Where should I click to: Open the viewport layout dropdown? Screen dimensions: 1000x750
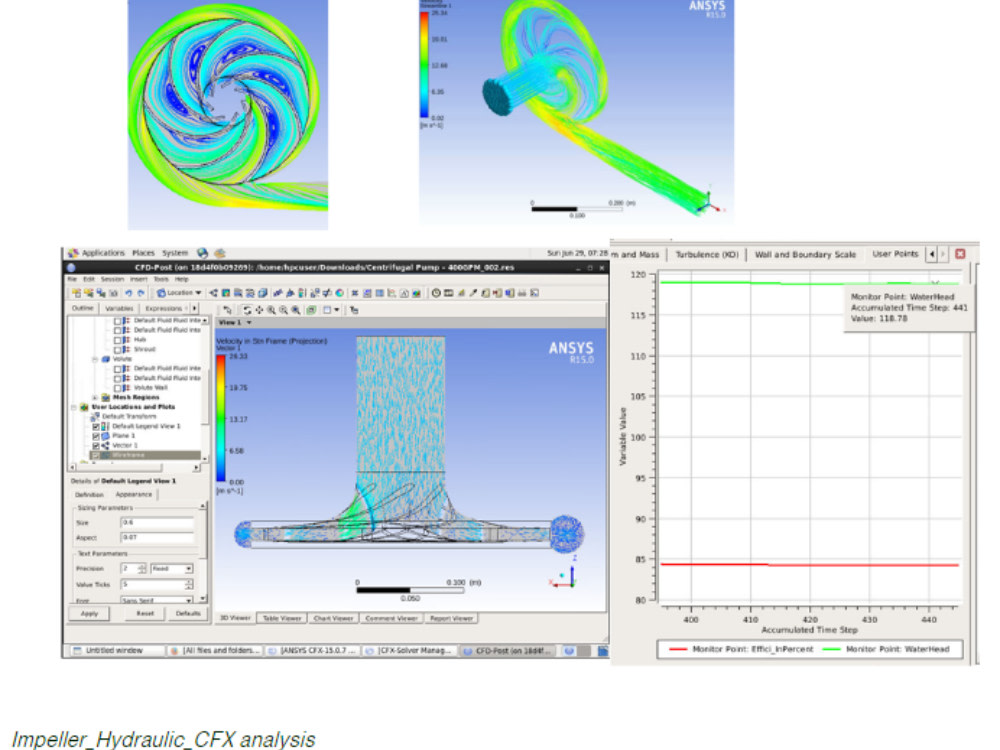pos(336,310)
